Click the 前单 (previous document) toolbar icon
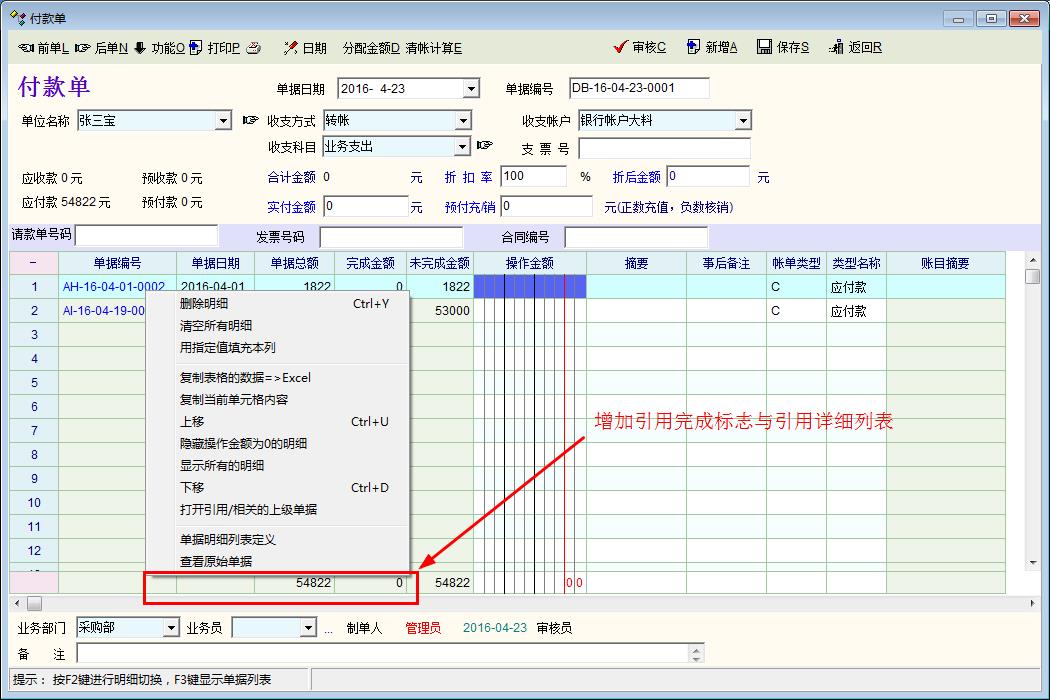 click(x=27, y=47)
